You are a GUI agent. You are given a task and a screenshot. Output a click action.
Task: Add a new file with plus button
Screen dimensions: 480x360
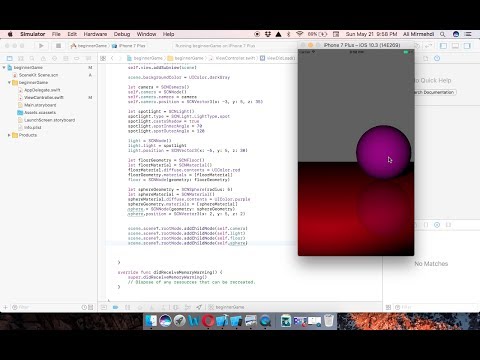pyautogui.click(x=5, y=307)
